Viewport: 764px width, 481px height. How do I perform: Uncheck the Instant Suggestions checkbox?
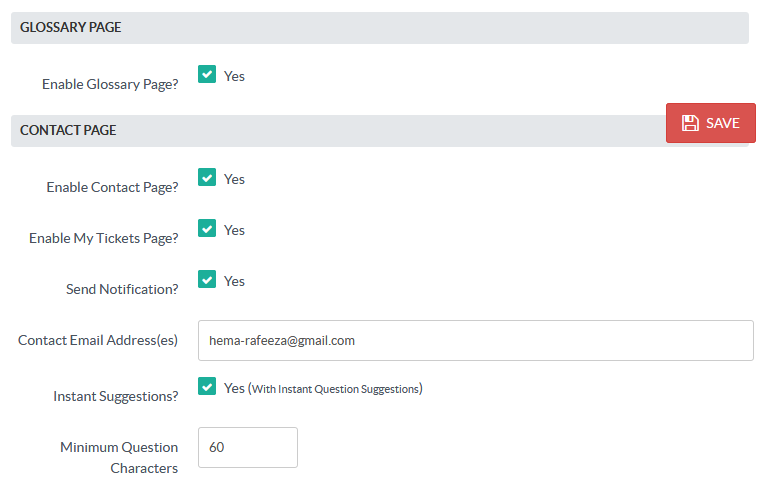click(207, 386)
